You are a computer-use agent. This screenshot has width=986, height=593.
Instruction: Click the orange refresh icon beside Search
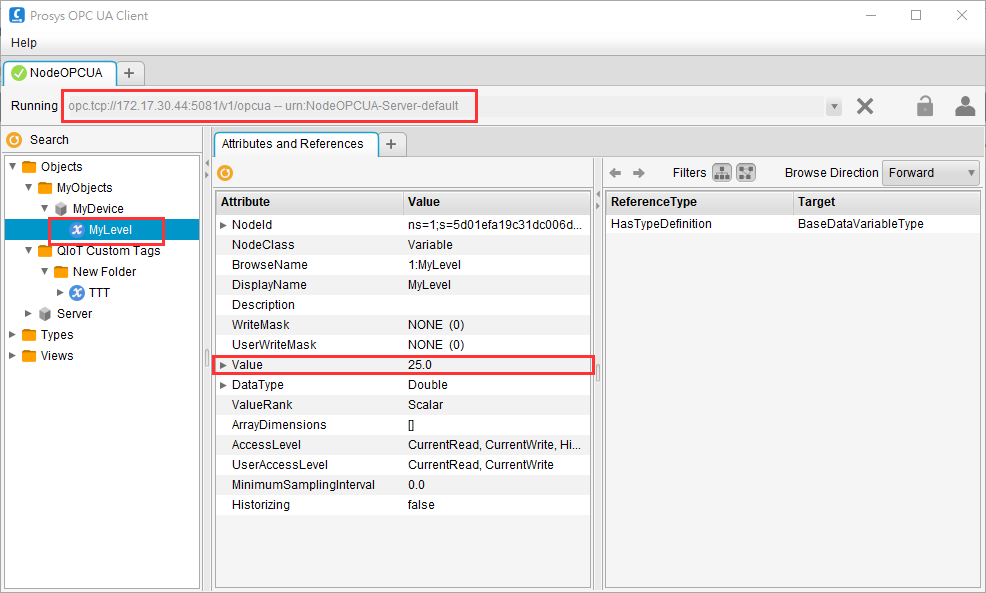click(14, 140)
